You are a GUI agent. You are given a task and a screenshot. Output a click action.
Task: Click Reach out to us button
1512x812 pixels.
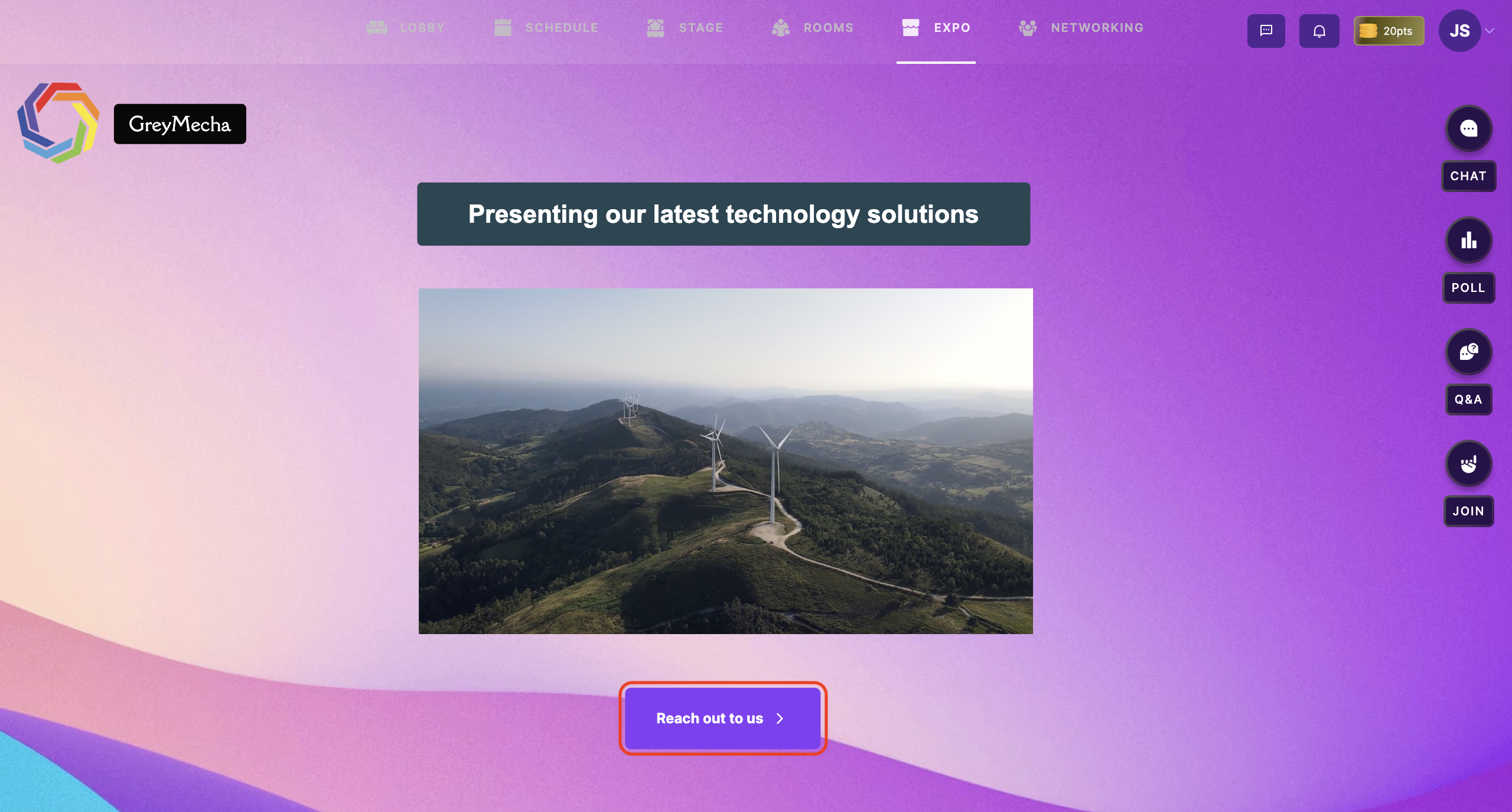(722, 718)
